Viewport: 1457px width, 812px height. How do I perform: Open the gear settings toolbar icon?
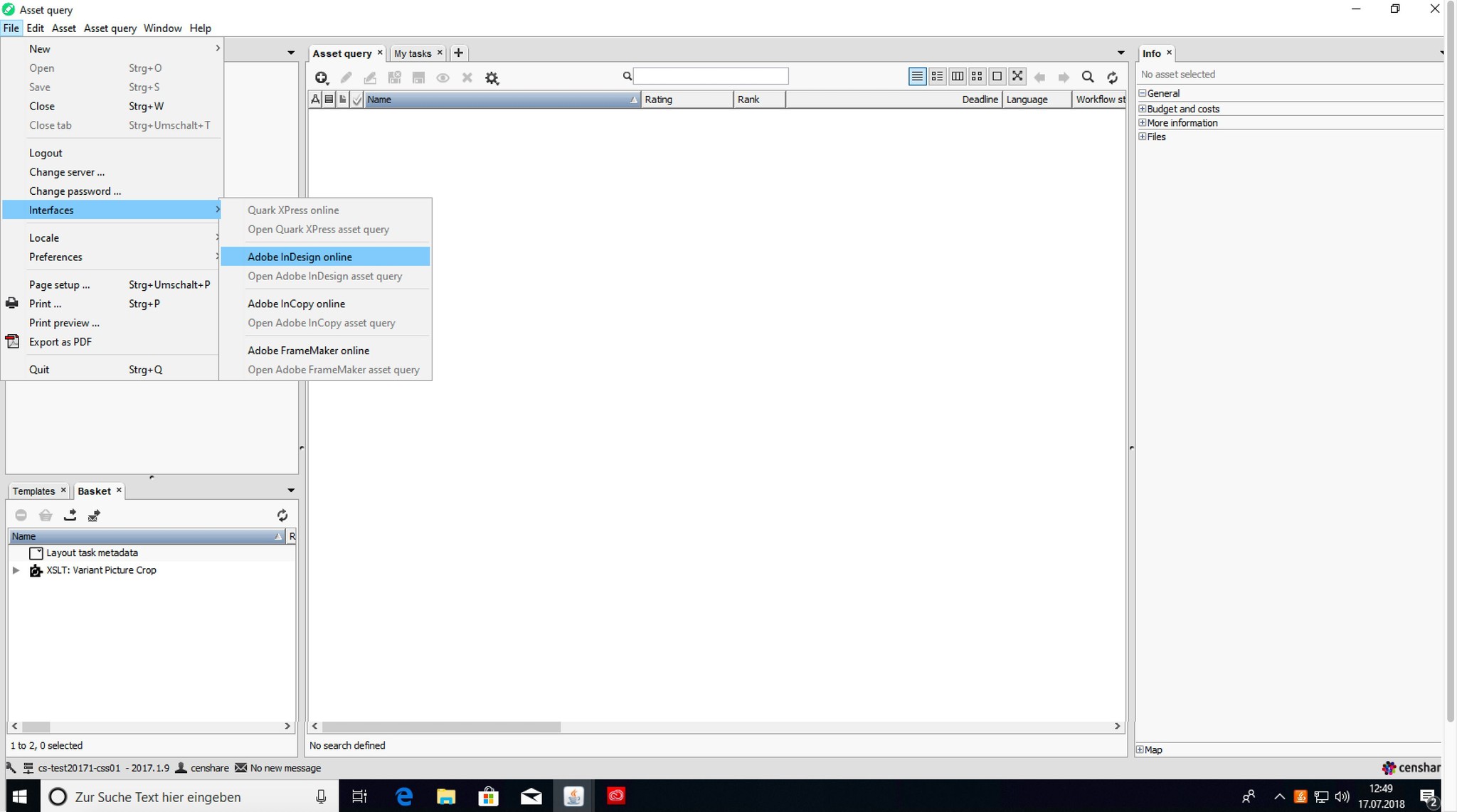(x=492, y=78)
